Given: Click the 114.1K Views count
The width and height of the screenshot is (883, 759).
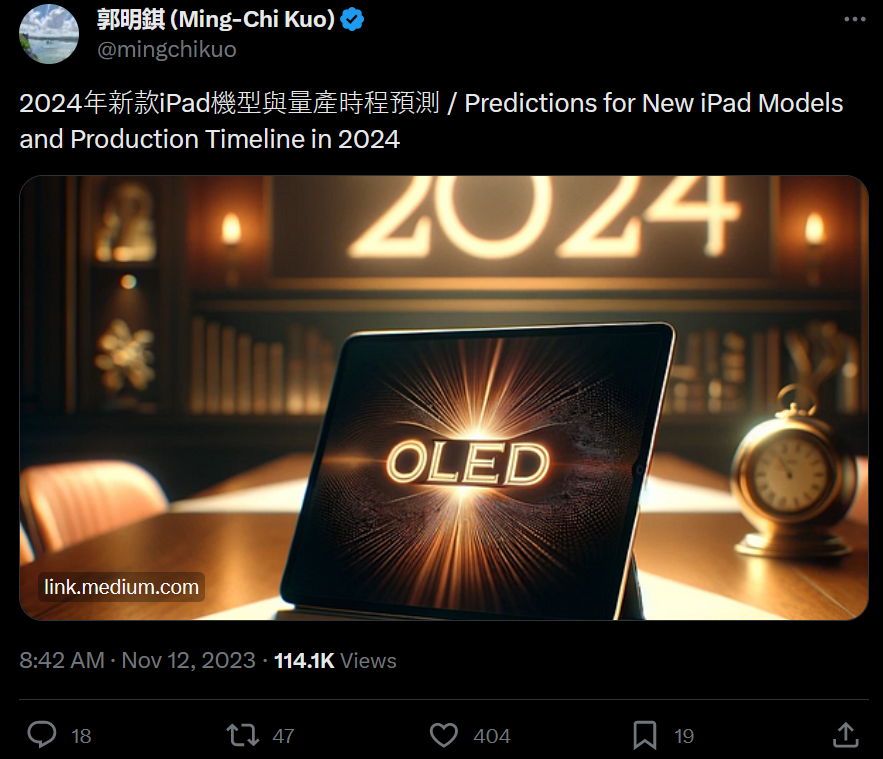Looking at the screenshot, I should pos(335,661).
